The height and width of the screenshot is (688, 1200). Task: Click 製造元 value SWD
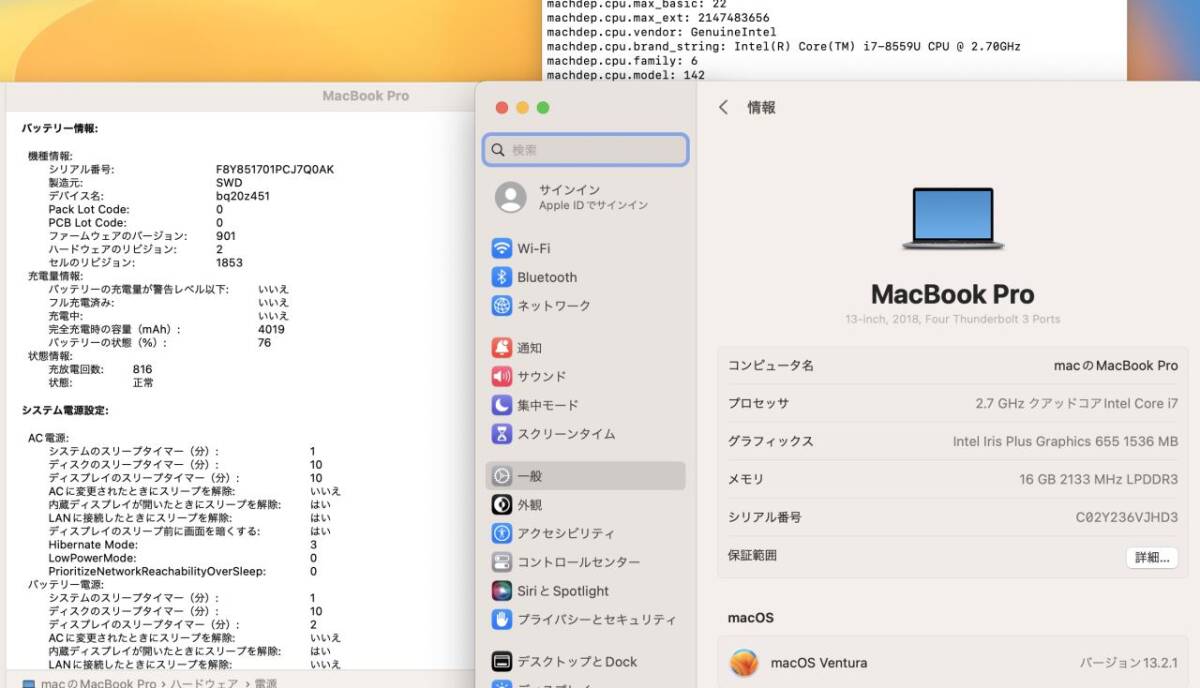[x=229, y=183]
